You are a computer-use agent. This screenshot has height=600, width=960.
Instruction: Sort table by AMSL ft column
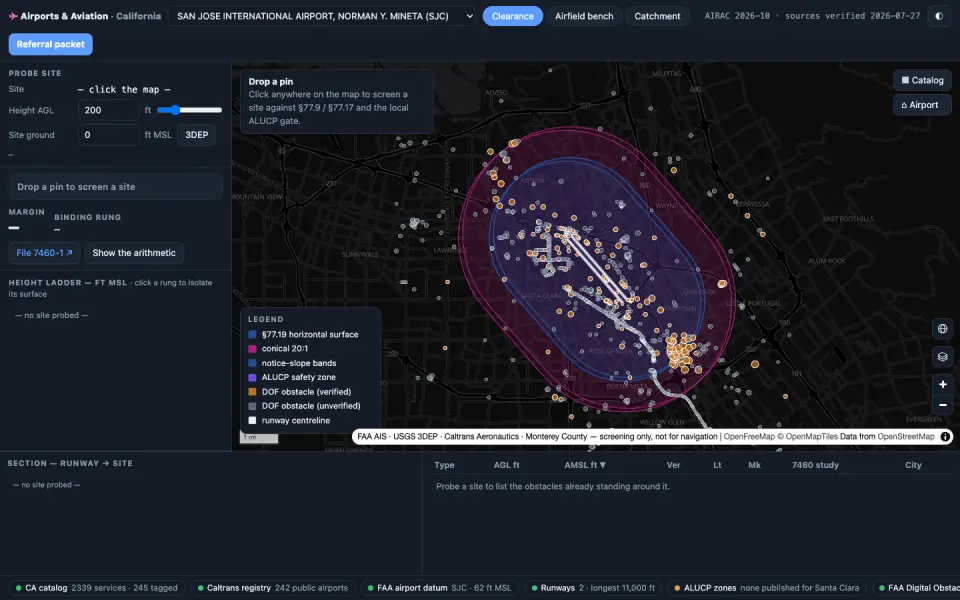point(585,465)
